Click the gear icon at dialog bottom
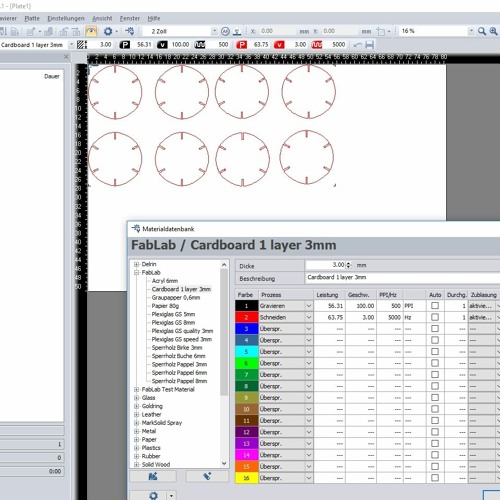500x500 pixels. tap(153, 496)
